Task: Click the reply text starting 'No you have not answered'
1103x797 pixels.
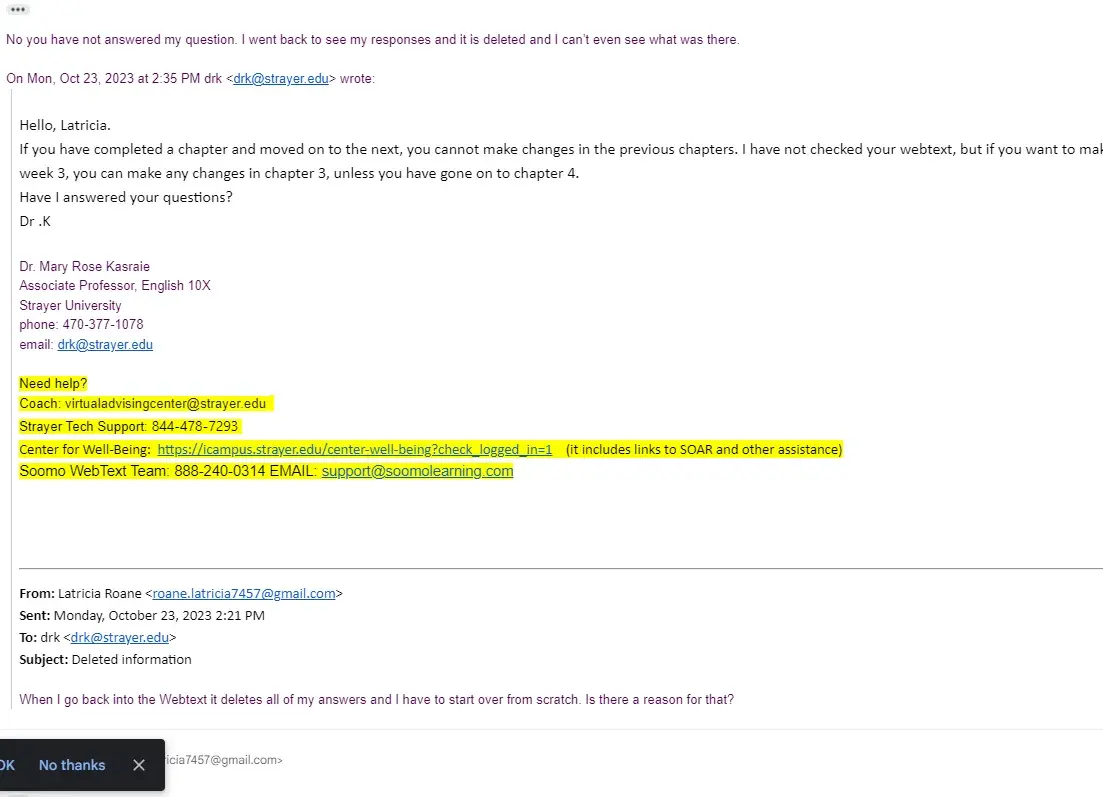Action: [373, 40]
